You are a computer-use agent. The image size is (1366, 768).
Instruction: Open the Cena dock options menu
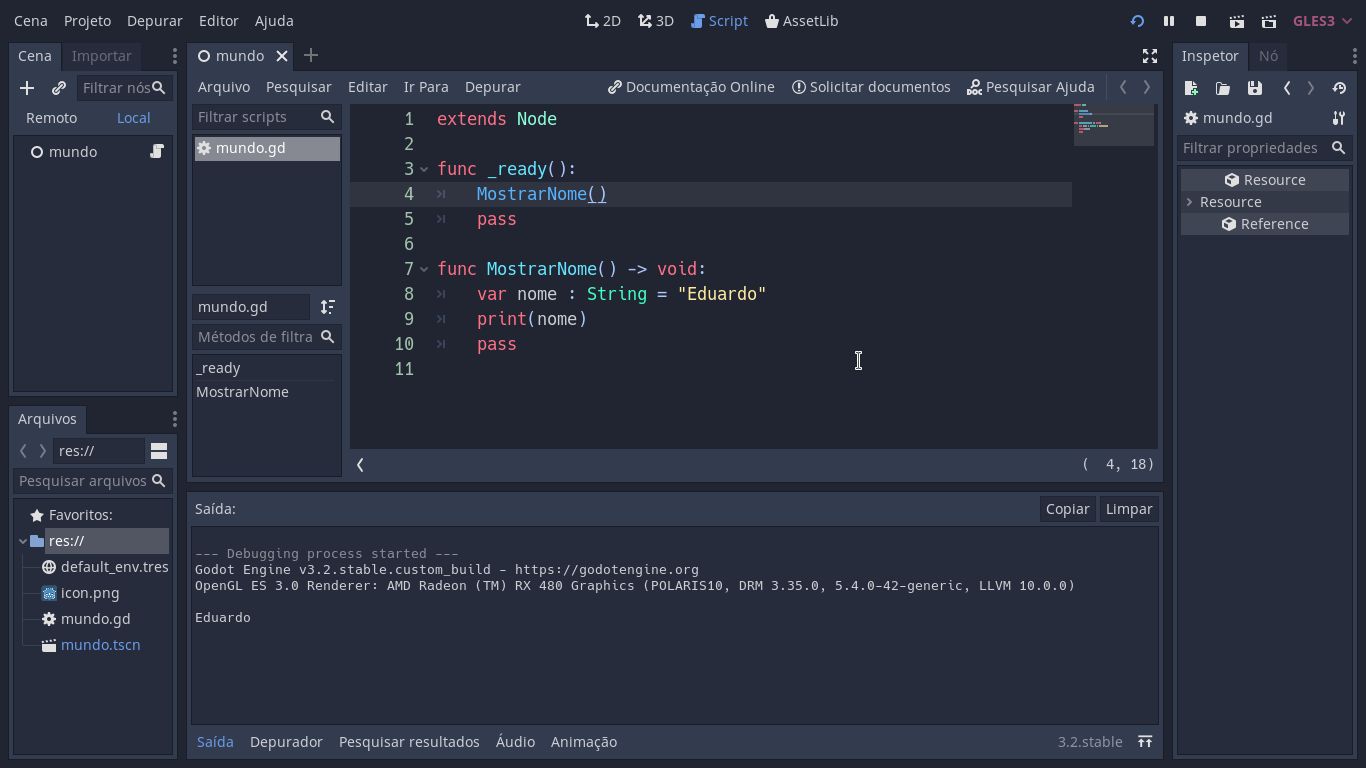(174, 56)
